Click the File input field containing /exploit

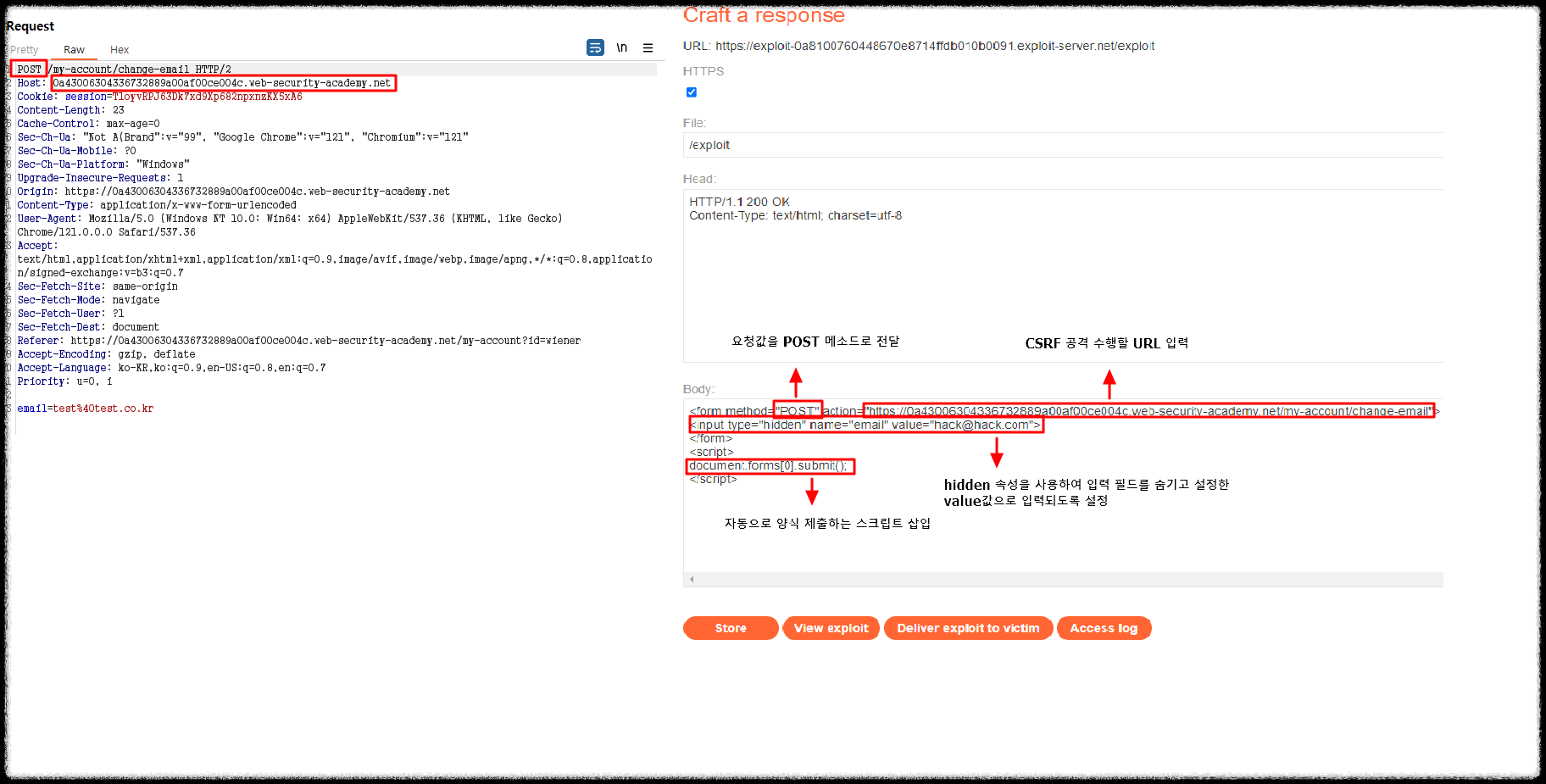1063,145
